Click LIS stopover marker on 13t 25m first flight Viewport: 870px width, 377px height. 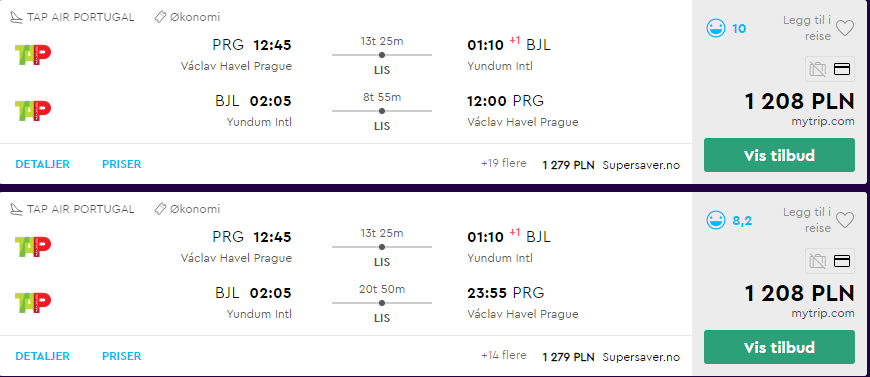pos(382,55)
